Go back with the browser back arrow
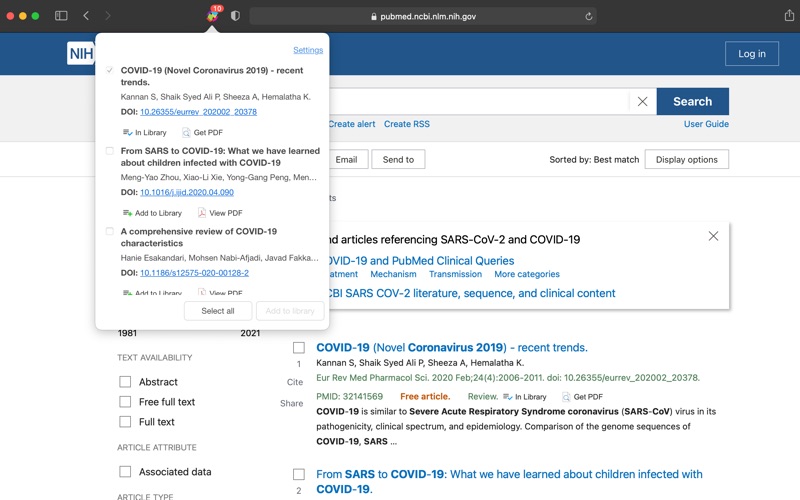 pos(86,16)
